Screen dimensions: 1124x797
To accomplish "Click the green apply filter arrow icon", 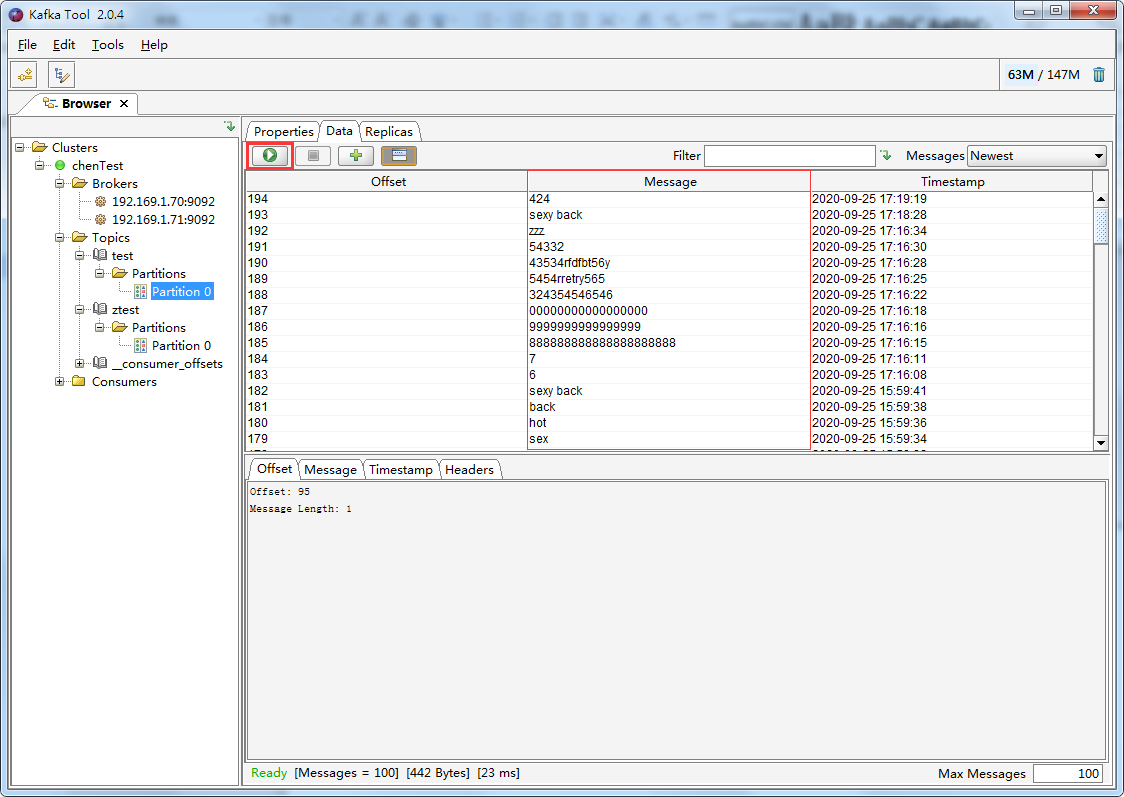I will coord(886,156).
